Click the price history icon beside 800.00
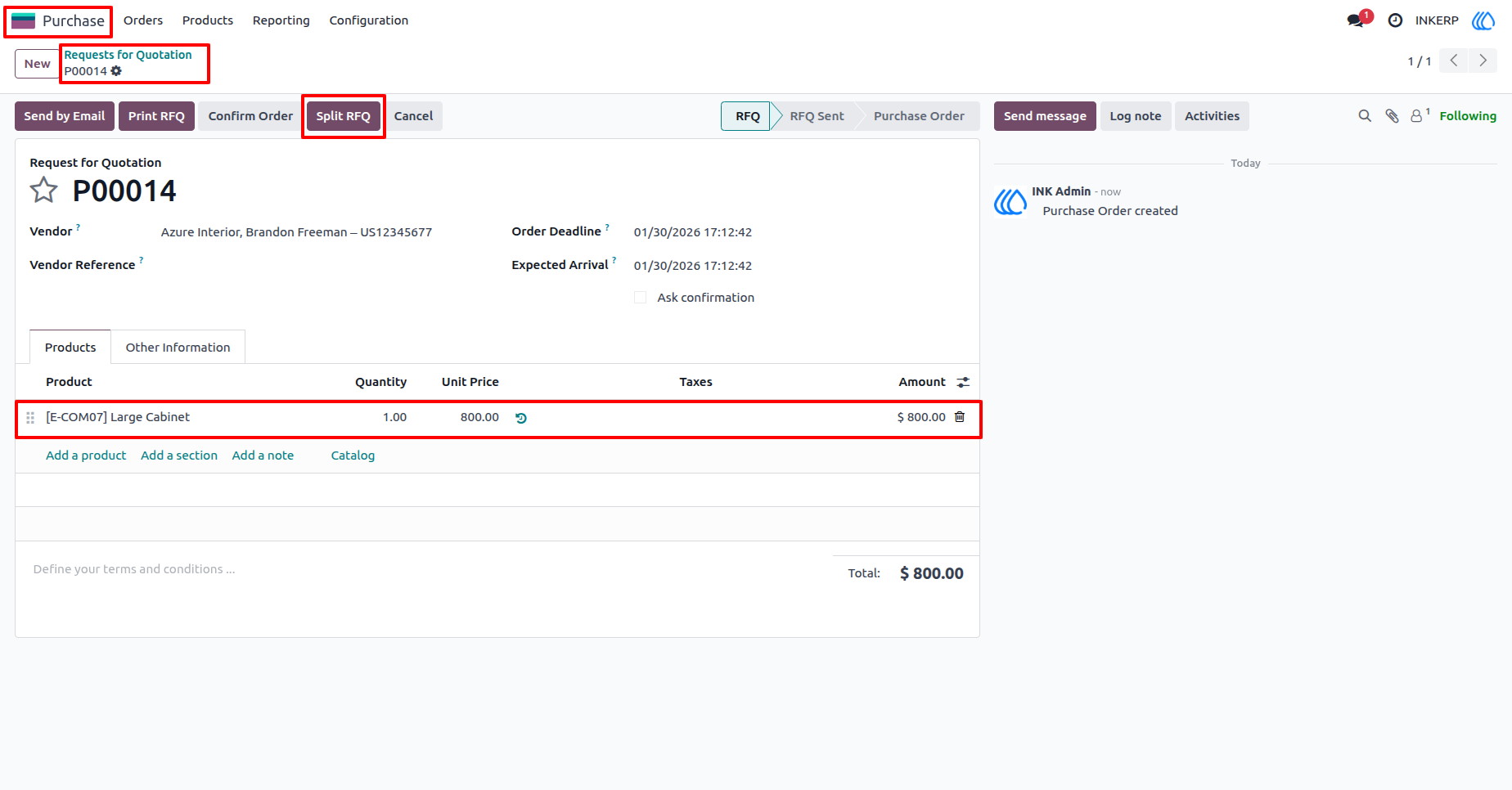 521,418
